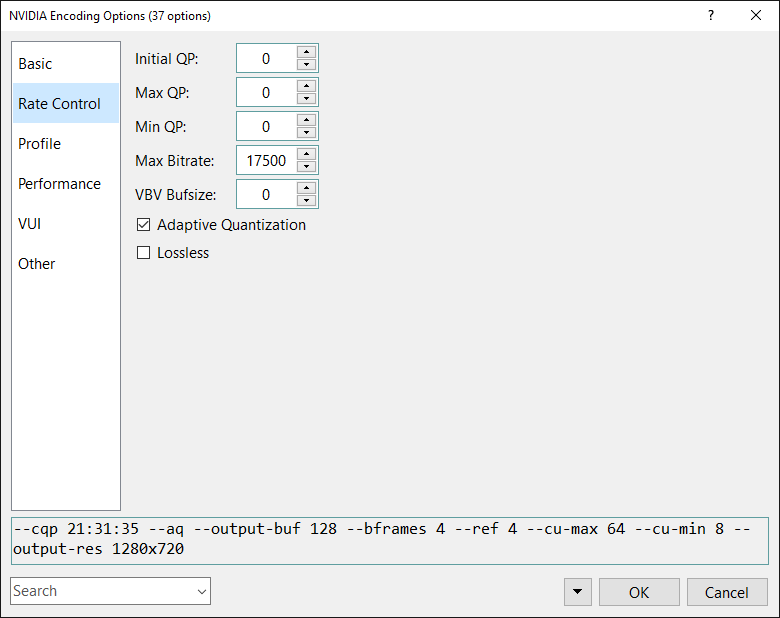This screenshot has height=618, width=780.
Task: Click the Max Bitrate field showing 17500
Action: coord(267,160)
